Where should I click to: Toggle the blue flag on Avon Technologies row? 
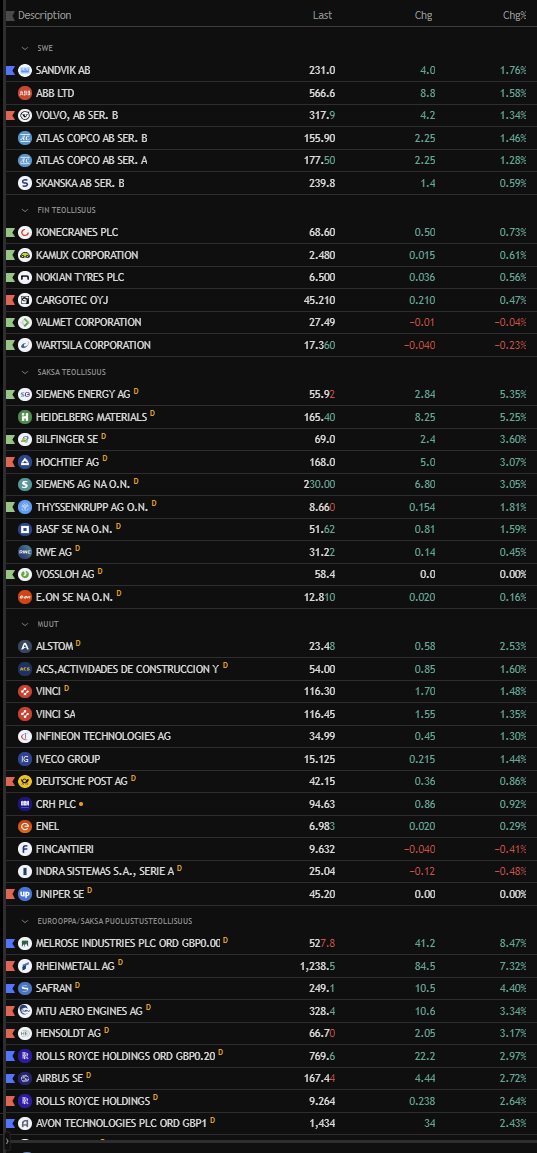pyautogui.click(x=10, y=1124)
